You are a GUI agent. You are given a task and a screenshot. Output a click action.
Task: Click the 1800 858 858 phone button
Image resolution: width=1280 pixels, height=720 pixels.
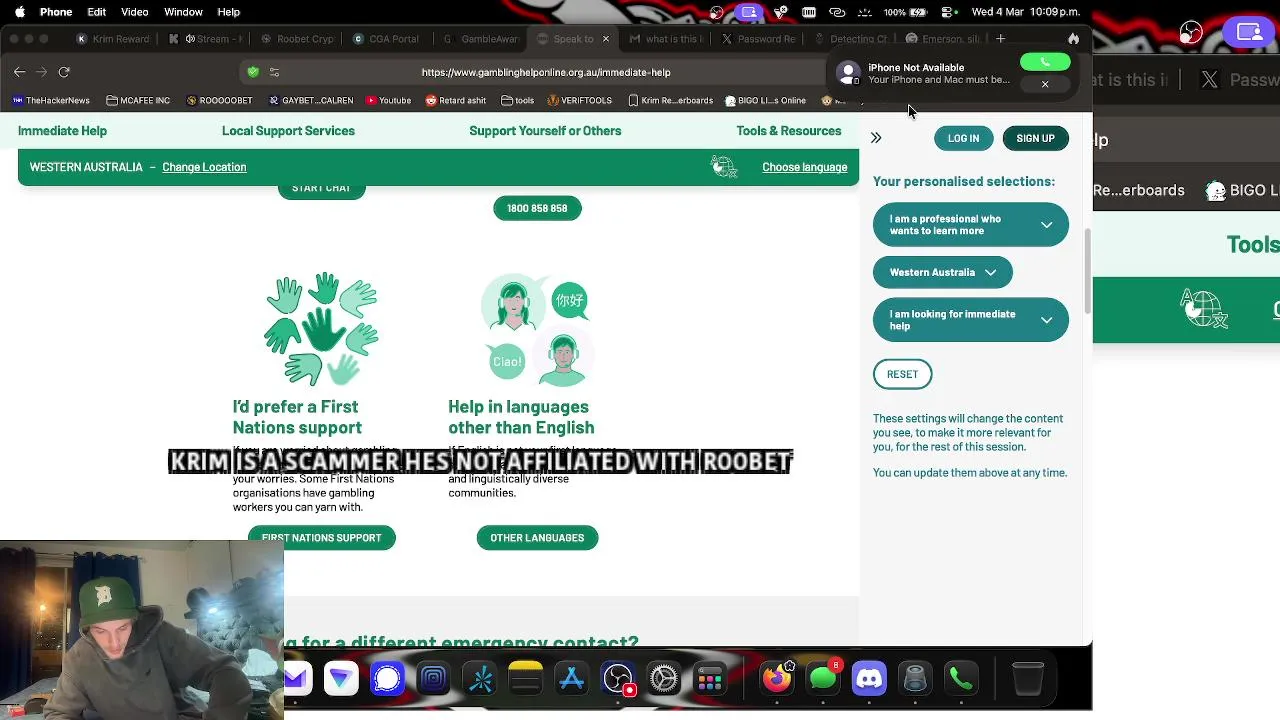[x=537, y=208]
